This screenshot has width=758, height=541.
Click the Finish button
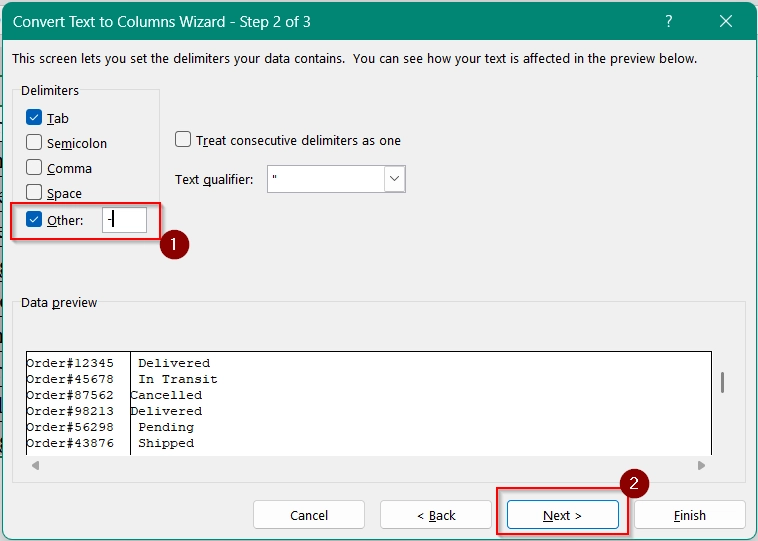click(x=689, y=515)
